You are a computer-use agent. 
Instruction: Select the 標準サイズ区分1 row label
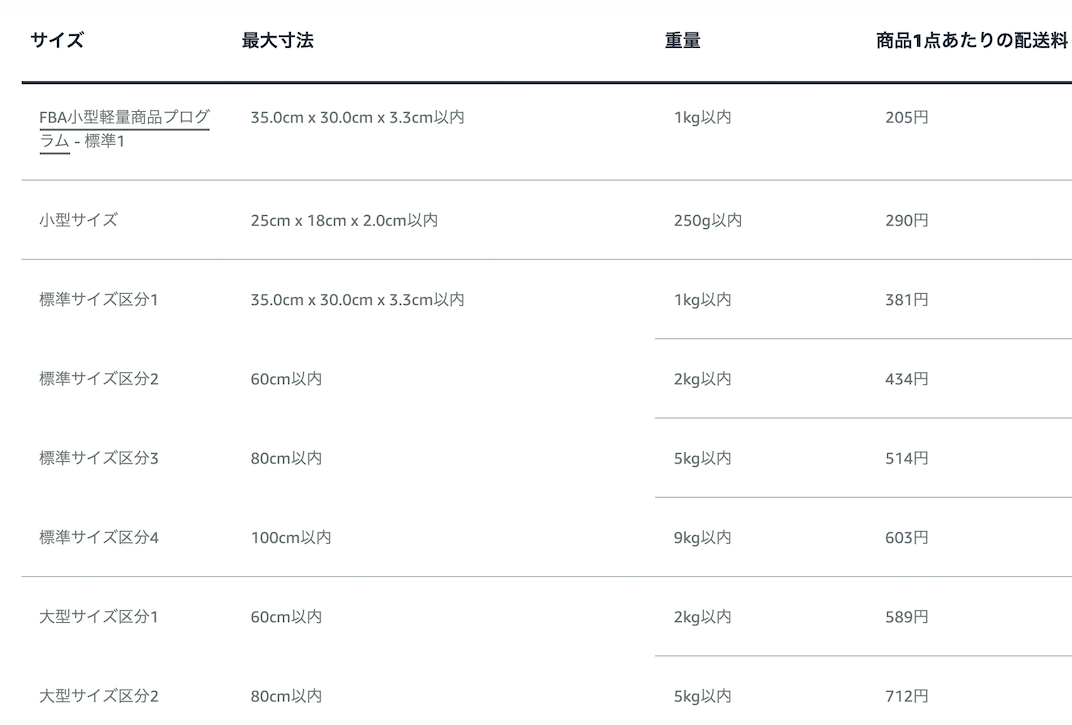click(x=98, y=300)
